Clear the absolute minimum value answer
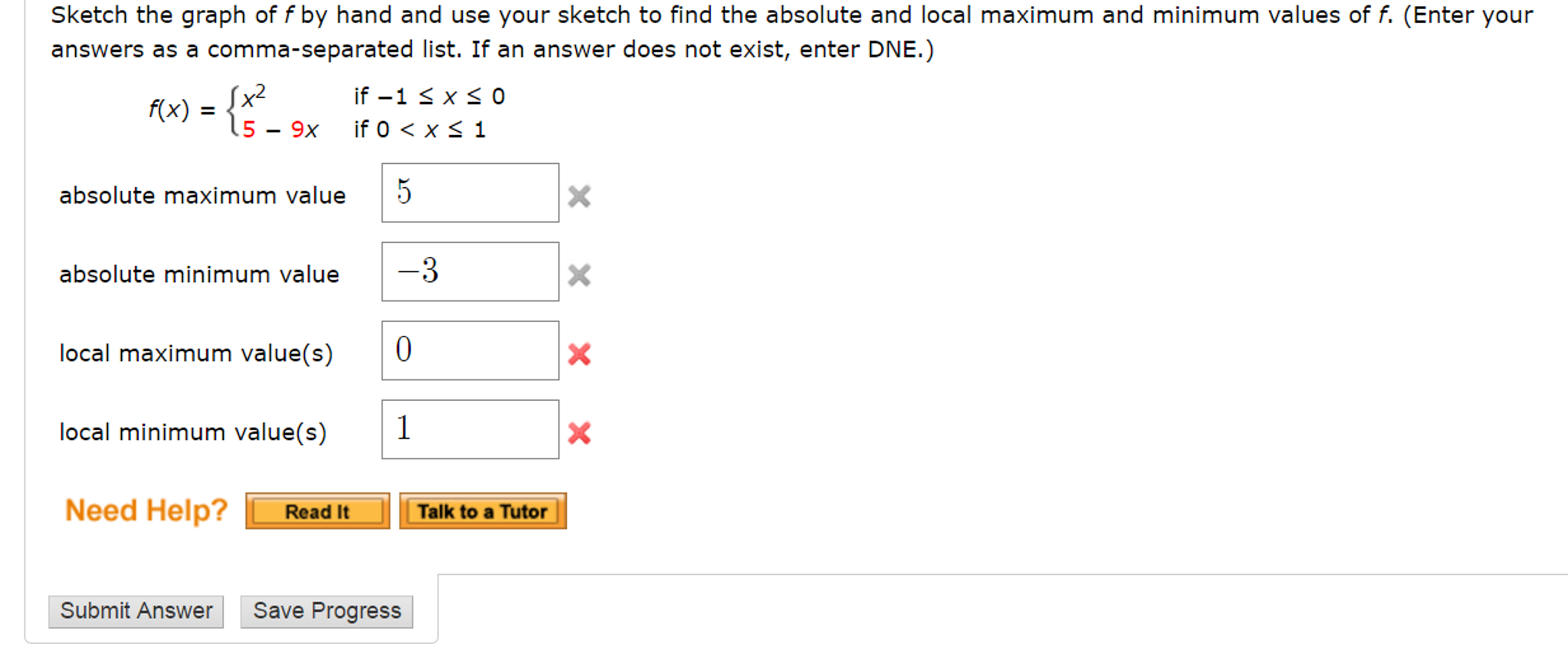 (580, 273)
